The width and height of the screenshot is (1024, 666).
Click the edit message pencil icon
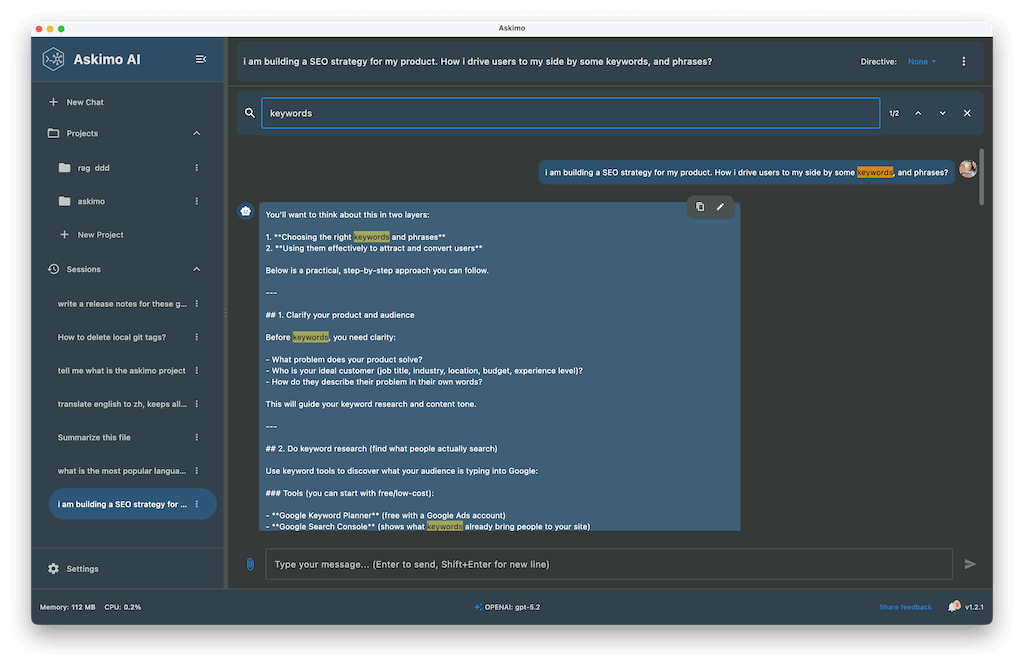(x=720, y=207)
